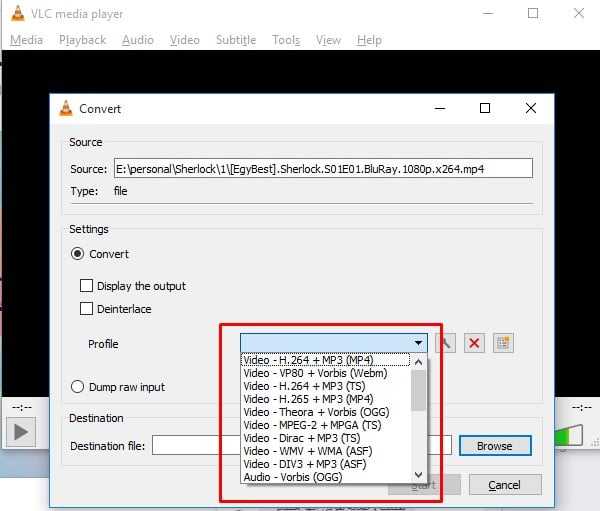The width and height of the screenshot is (600, 511).
Task: Open the Media menu
Action: (26, 40)
